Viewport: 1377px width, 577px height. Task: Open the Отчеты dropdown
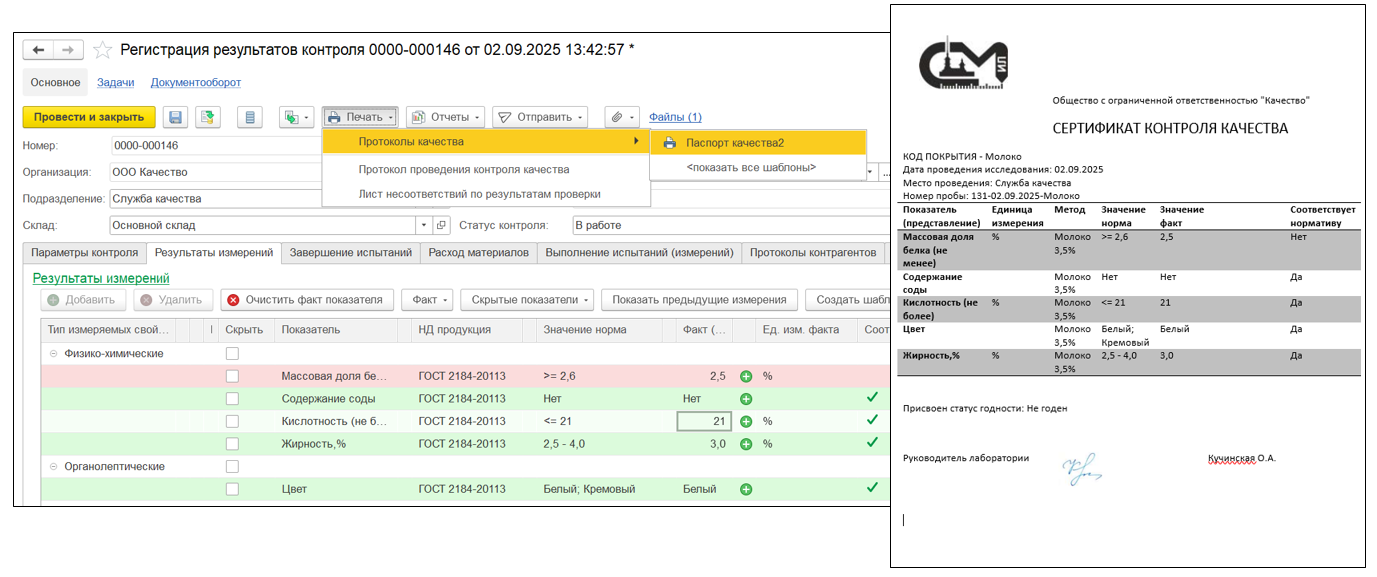[x=445, y=118]
